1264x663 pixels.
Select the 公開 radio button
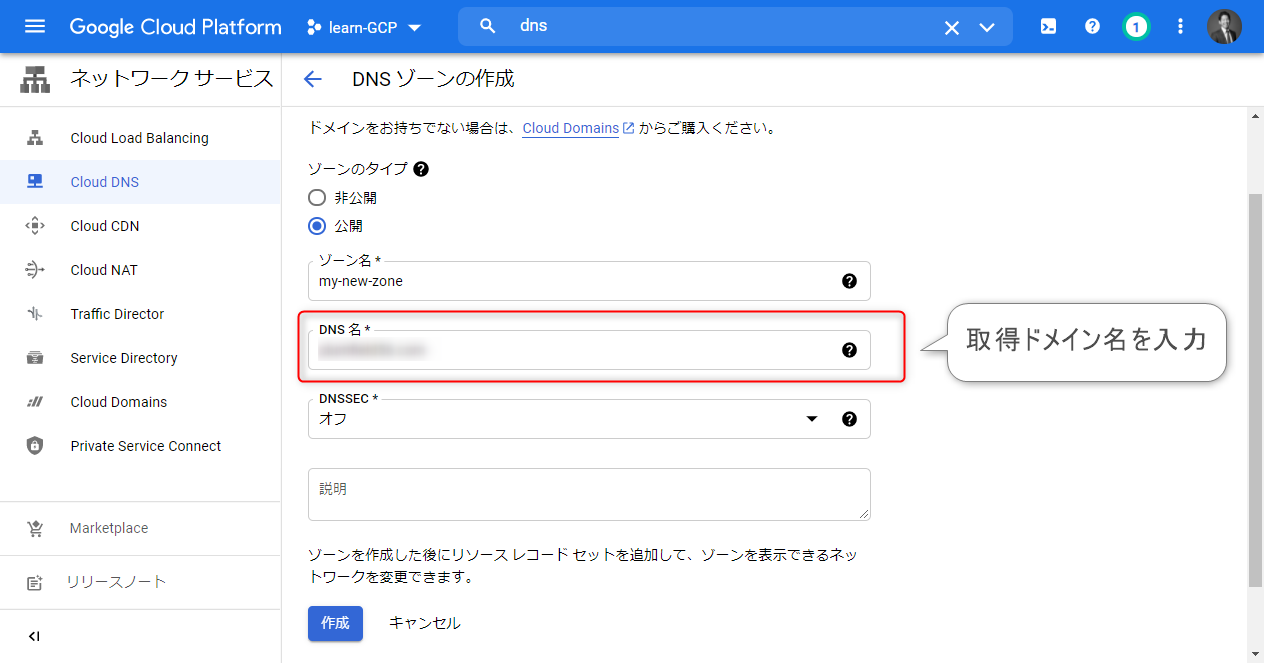point(317,226)
